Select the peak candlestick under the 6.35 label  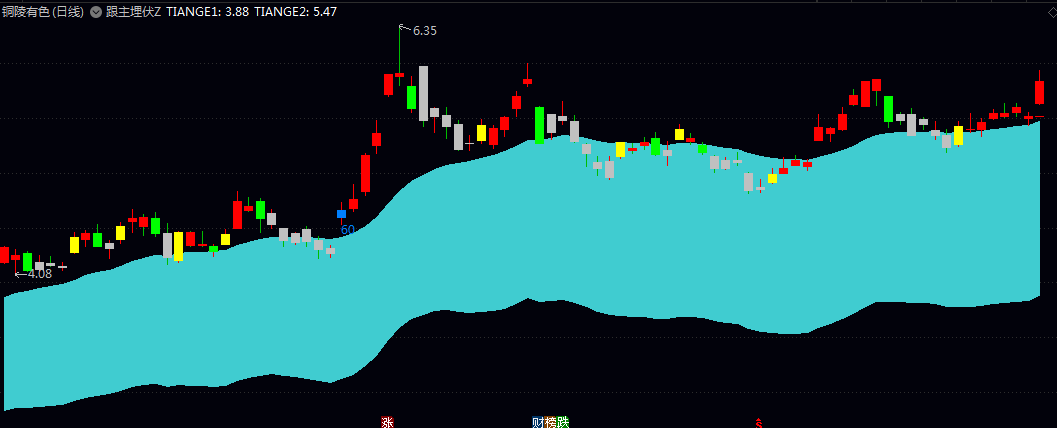[x=399, y=55]
